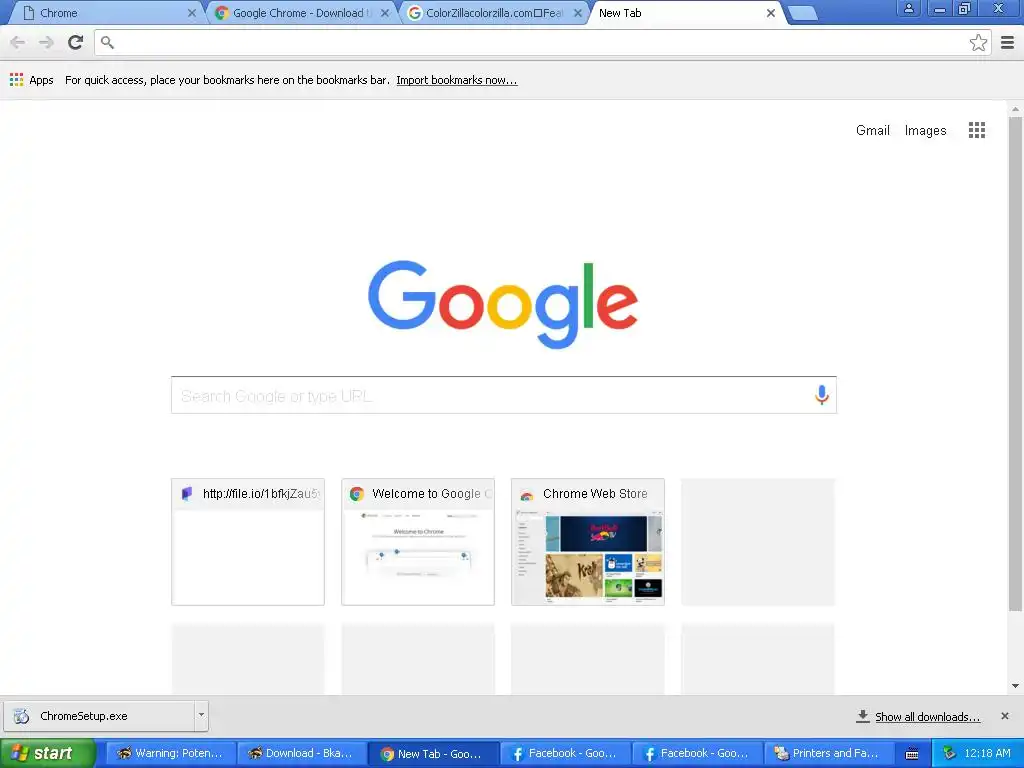Click the page scroll down arrow

pos(1015,686)
